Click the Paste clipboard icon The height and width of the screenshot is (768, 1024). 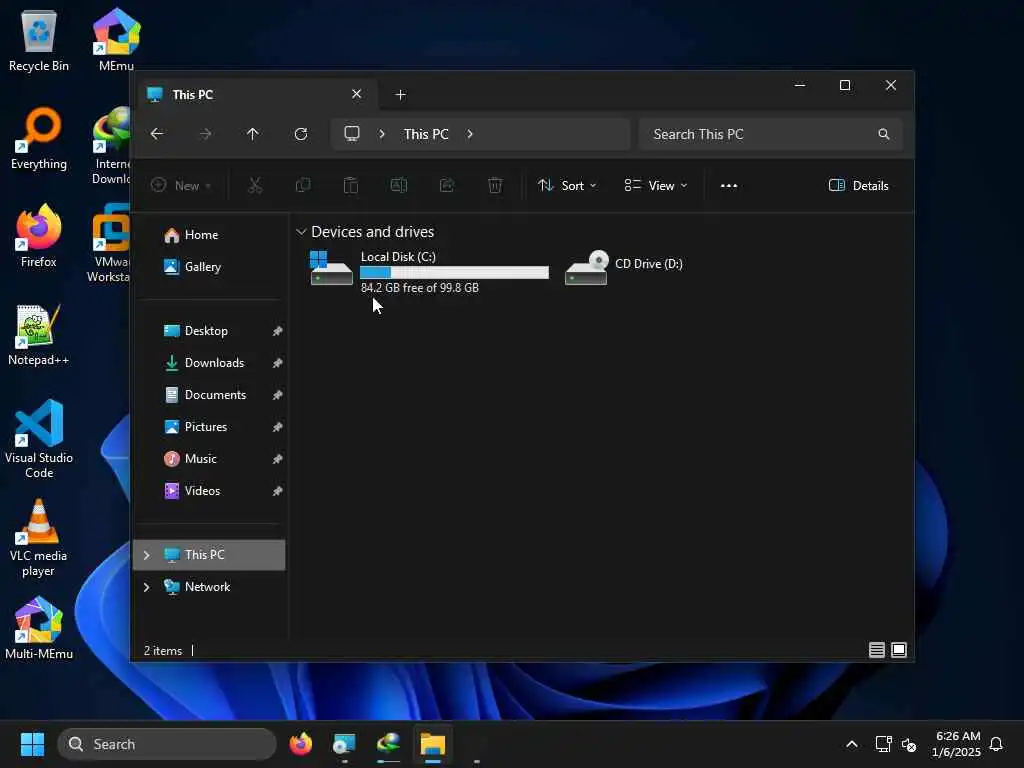351,185
